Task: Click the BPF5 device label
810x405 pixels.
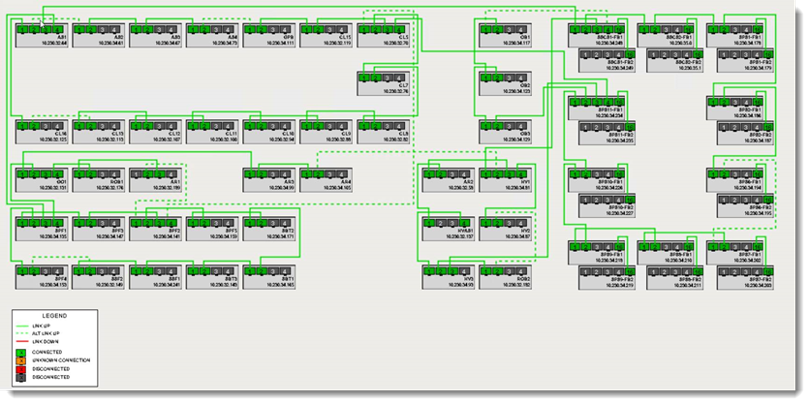Action: pyautogui.click(x=231, y=230)
